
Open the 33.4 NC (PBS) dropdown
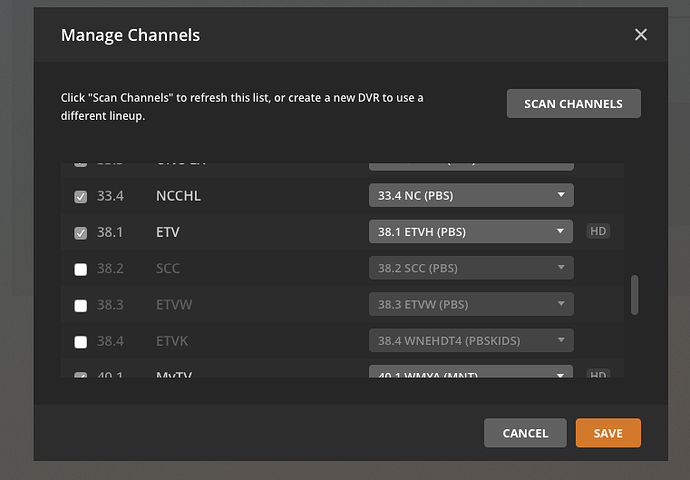[x=471, y=195]
